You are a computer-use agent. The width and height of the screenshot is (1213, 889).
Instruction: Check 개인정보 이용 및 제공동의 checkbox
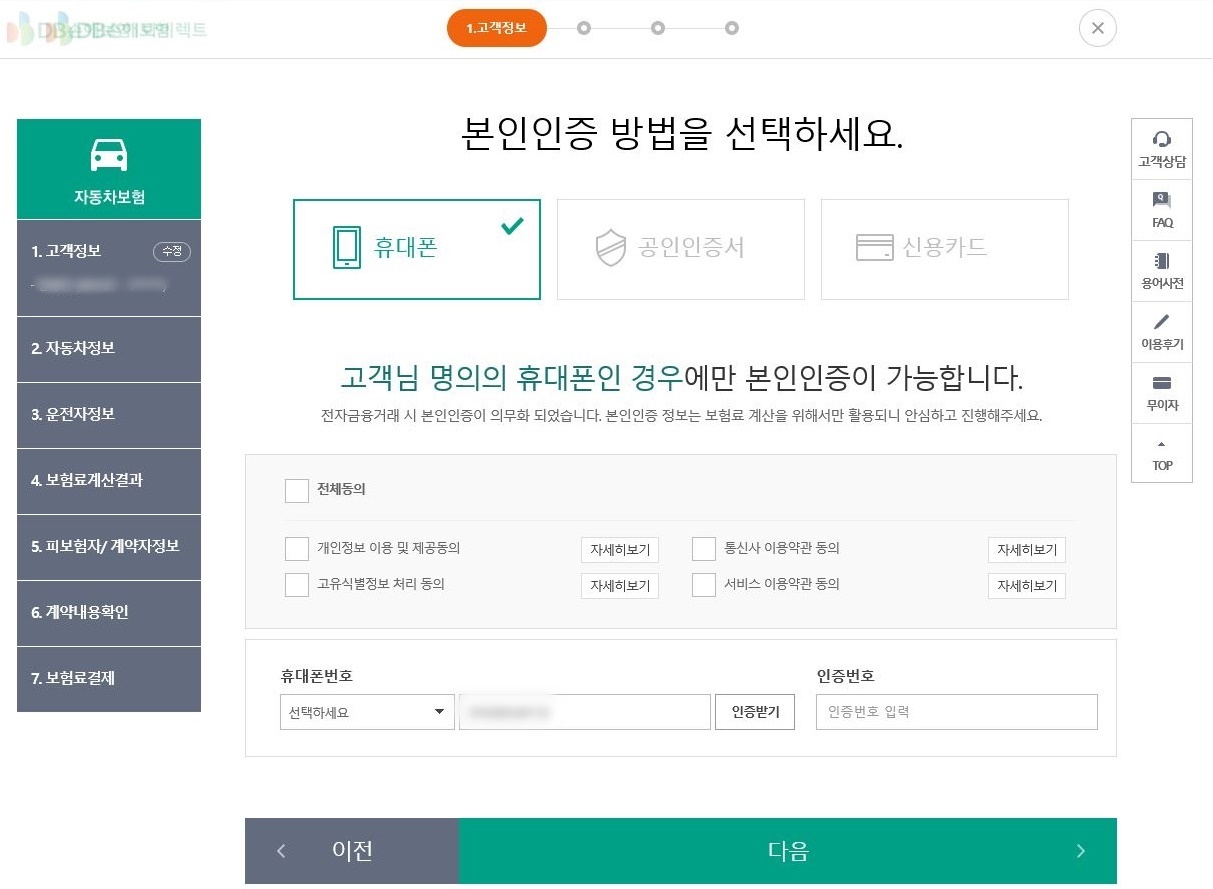pos(297,549)
